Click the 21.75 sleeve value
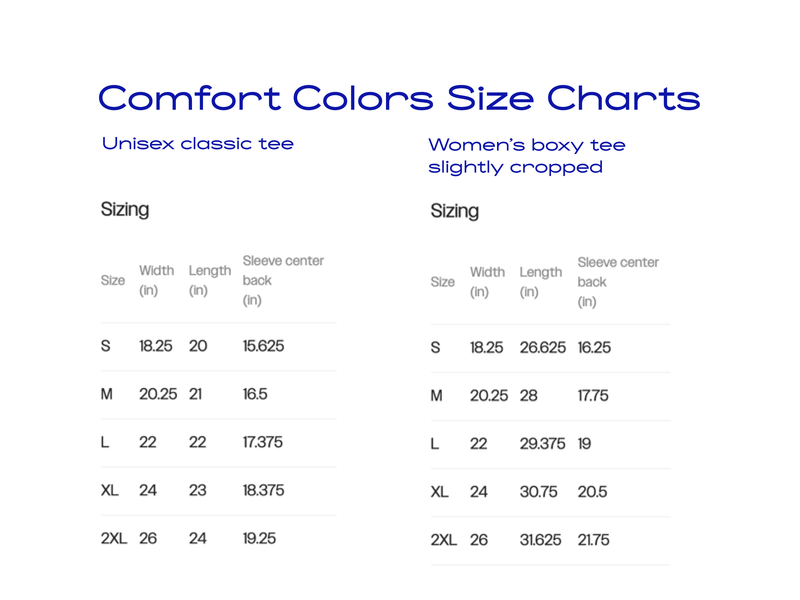Image resolution: width=800 pixels, height=600 pixels. point(593,540)
